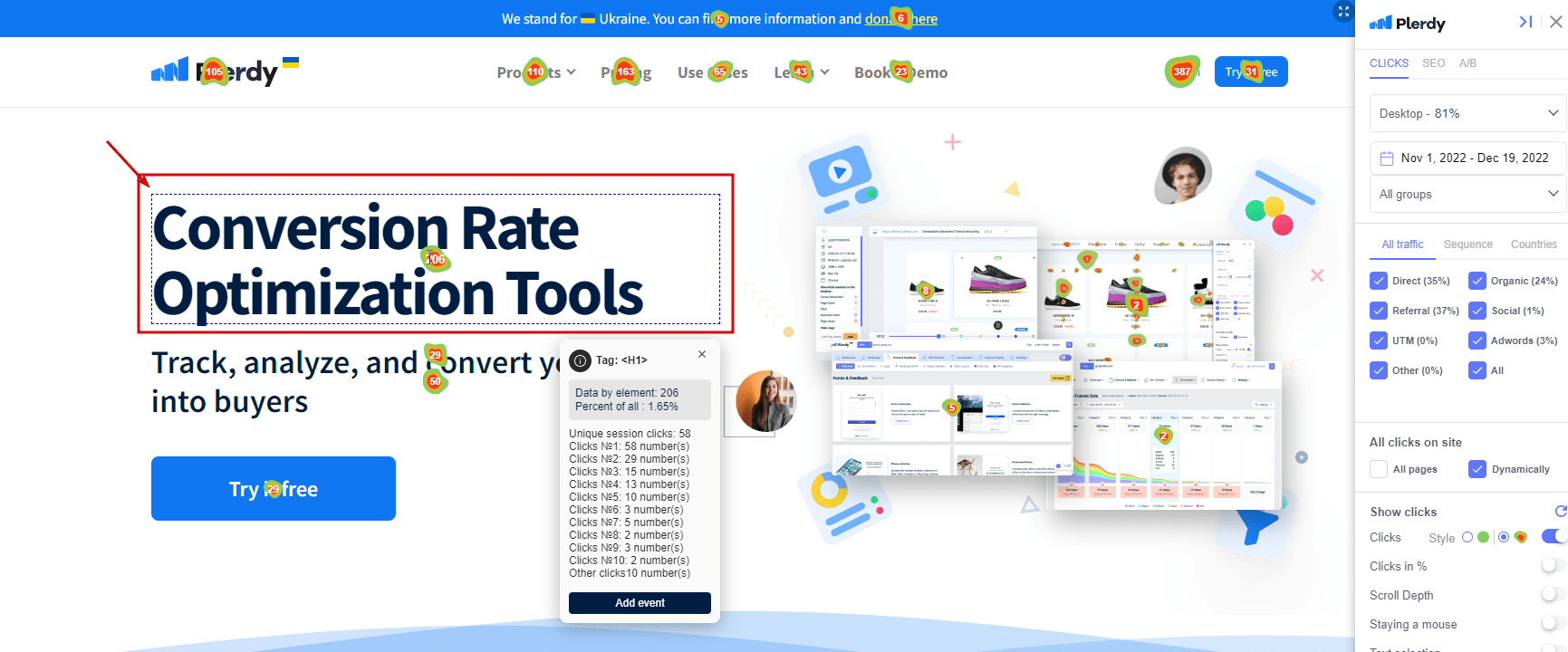Click the 50 heatmap marker below the subtitle

[436, 381]
